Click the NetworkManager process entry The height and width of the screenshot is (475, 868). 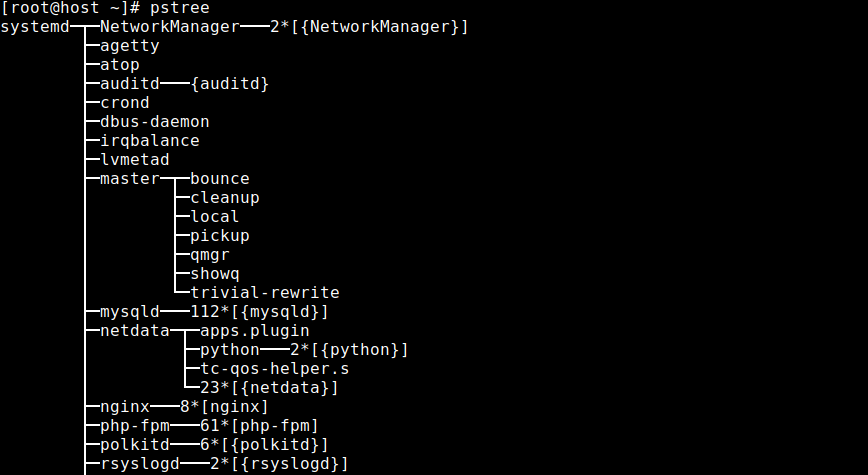point(169,27)
